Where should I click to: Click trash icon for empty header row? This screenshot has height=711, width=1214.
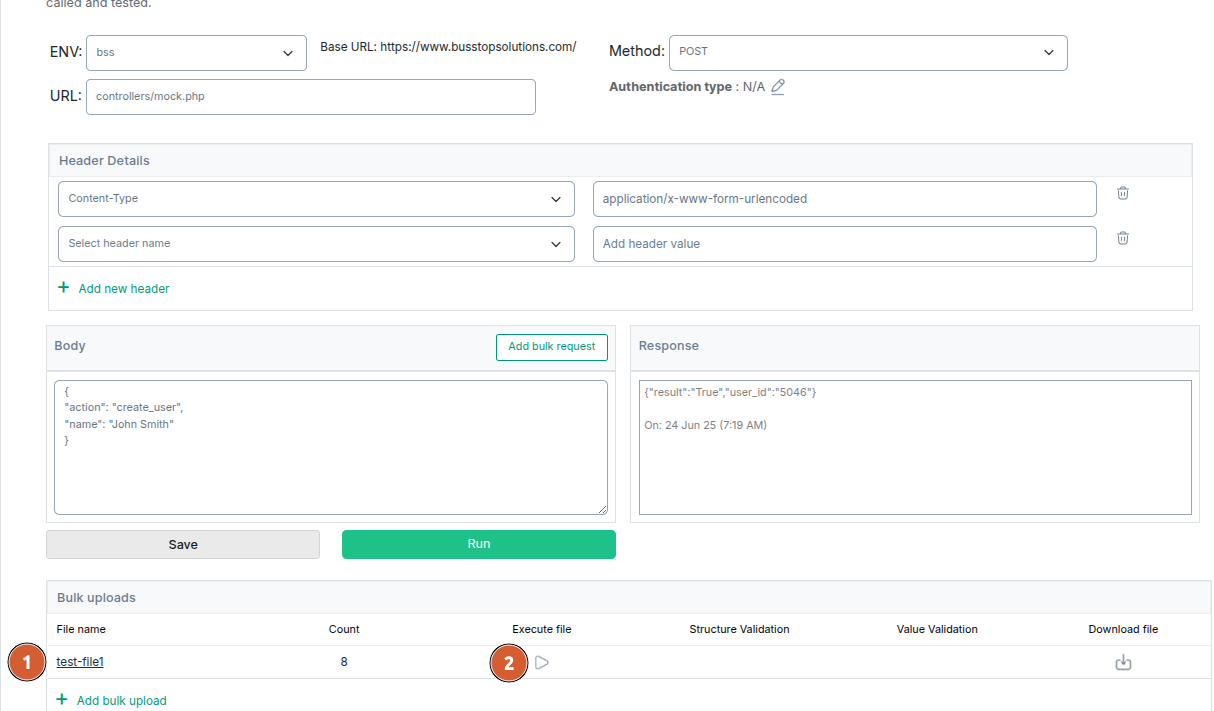coord(1123,238)
